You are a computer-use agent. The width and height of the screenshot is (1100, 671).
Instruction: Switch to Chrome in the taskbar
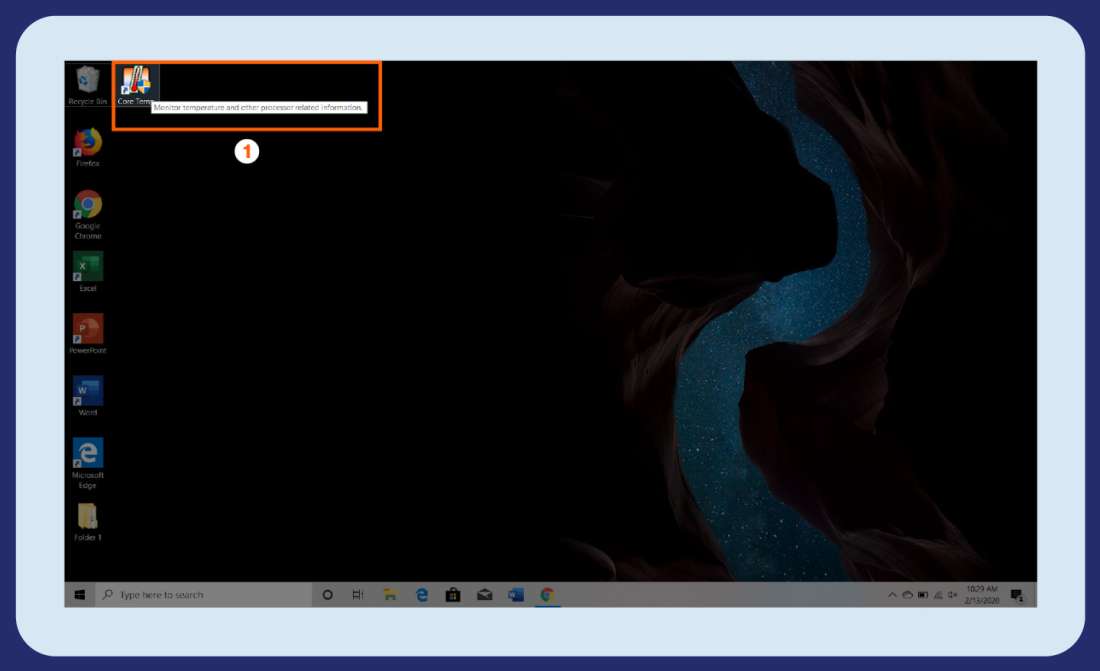coord(547,595)
